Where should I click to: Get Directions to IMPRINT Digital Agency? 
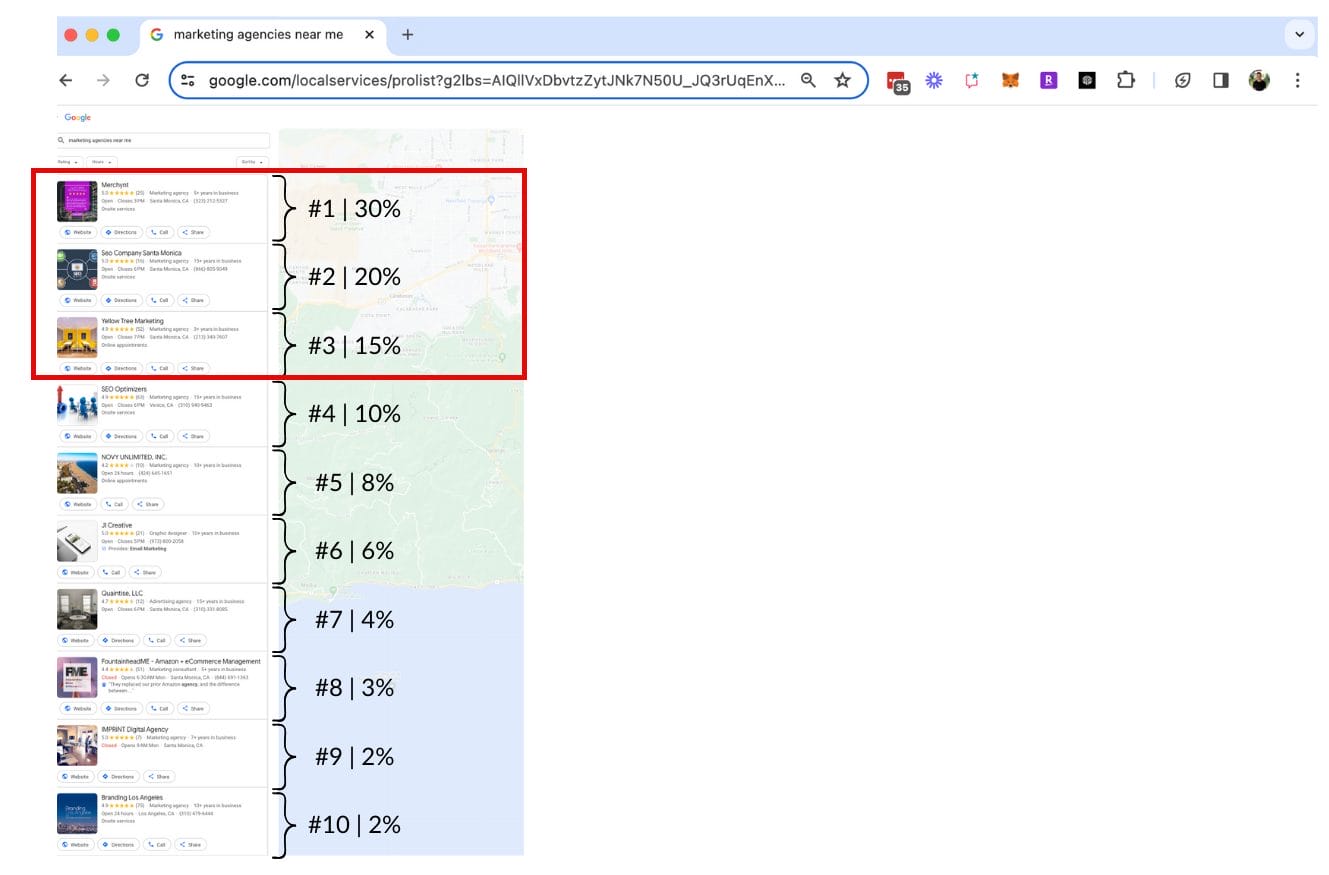click(x=119, y=776)
